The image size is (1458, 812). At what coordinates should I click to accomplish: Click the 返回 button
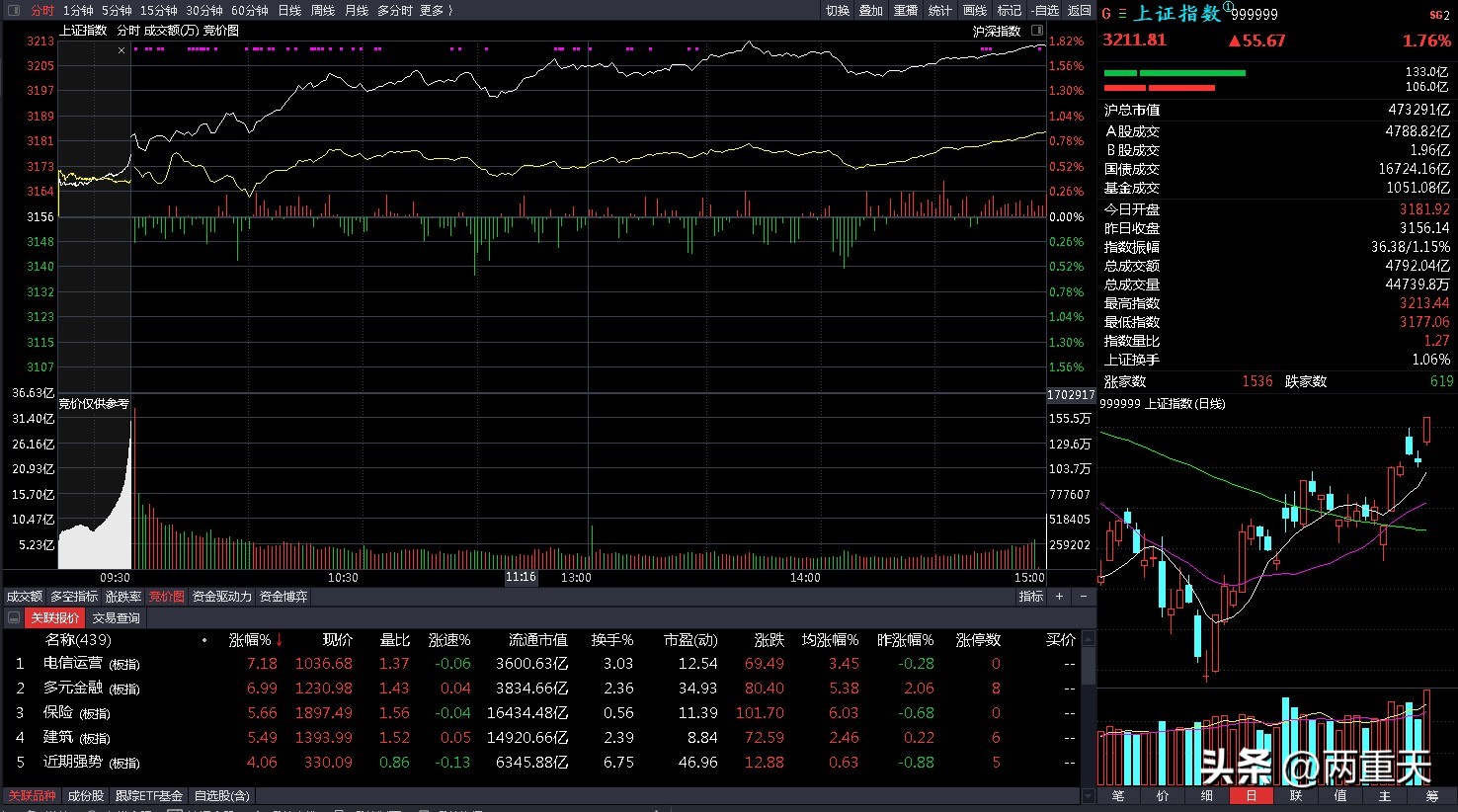click(1080, 10)
